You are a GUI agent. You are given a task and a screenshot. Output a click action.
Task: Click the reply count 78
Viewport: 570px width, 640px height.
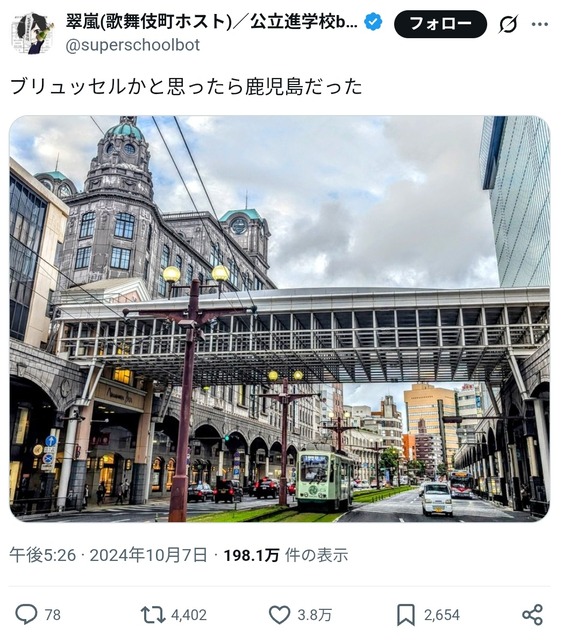click(53, 615)
